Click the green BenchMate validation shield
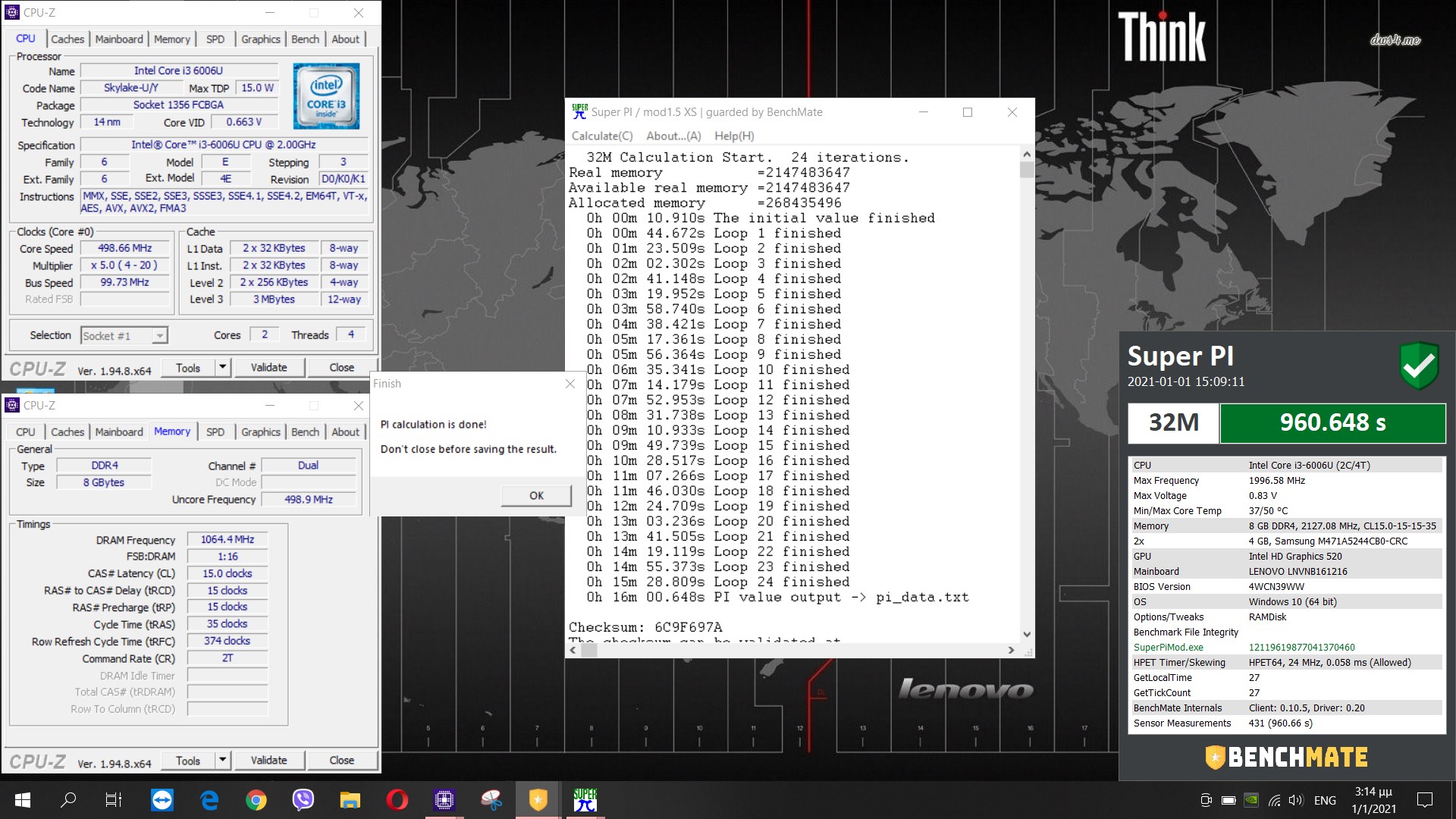The width and height of the screenshot is (1456, 819). click(x=1419, y=366)
